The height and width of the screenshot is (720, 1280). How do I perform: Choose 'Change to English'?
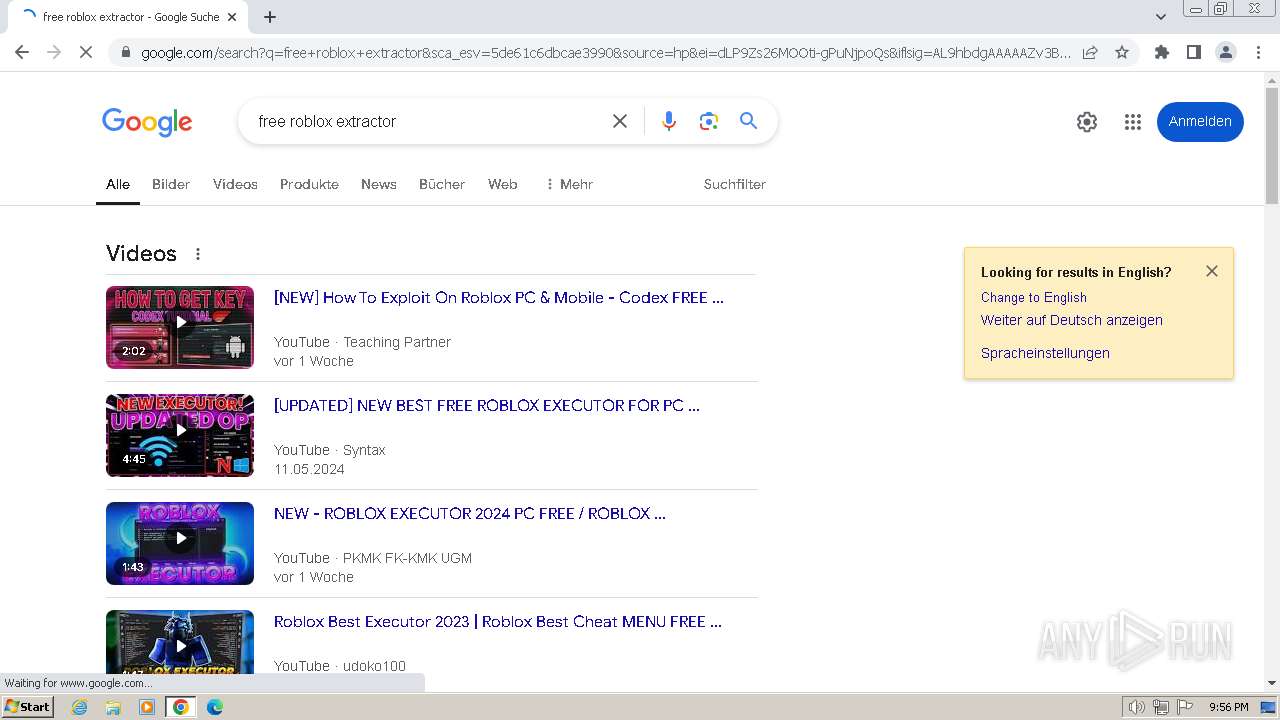[x=1034, y=297]
